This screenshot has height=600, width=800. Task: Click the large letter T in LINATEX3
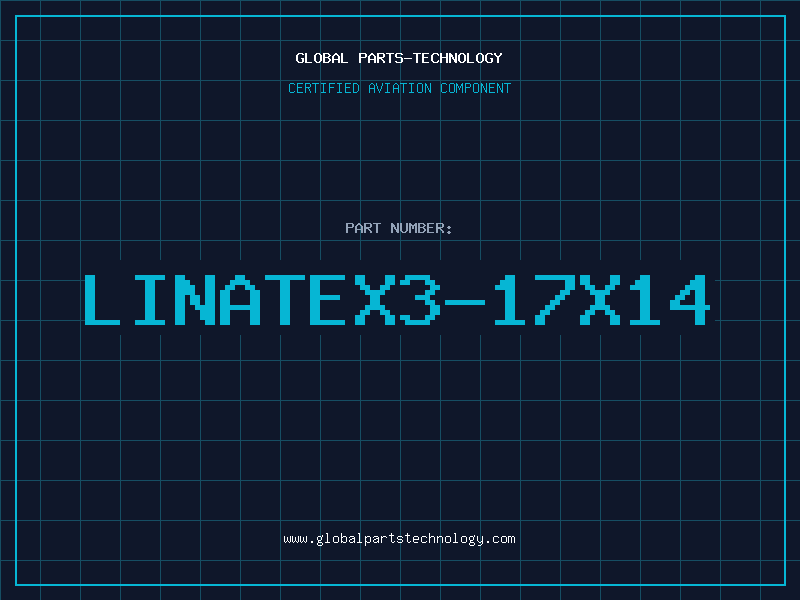click(286, 300)
